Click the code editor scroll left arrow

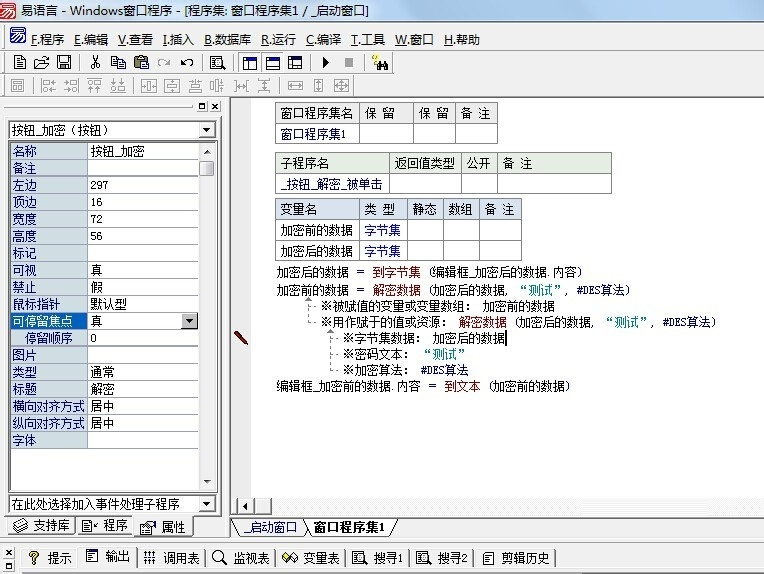(245, 506)
